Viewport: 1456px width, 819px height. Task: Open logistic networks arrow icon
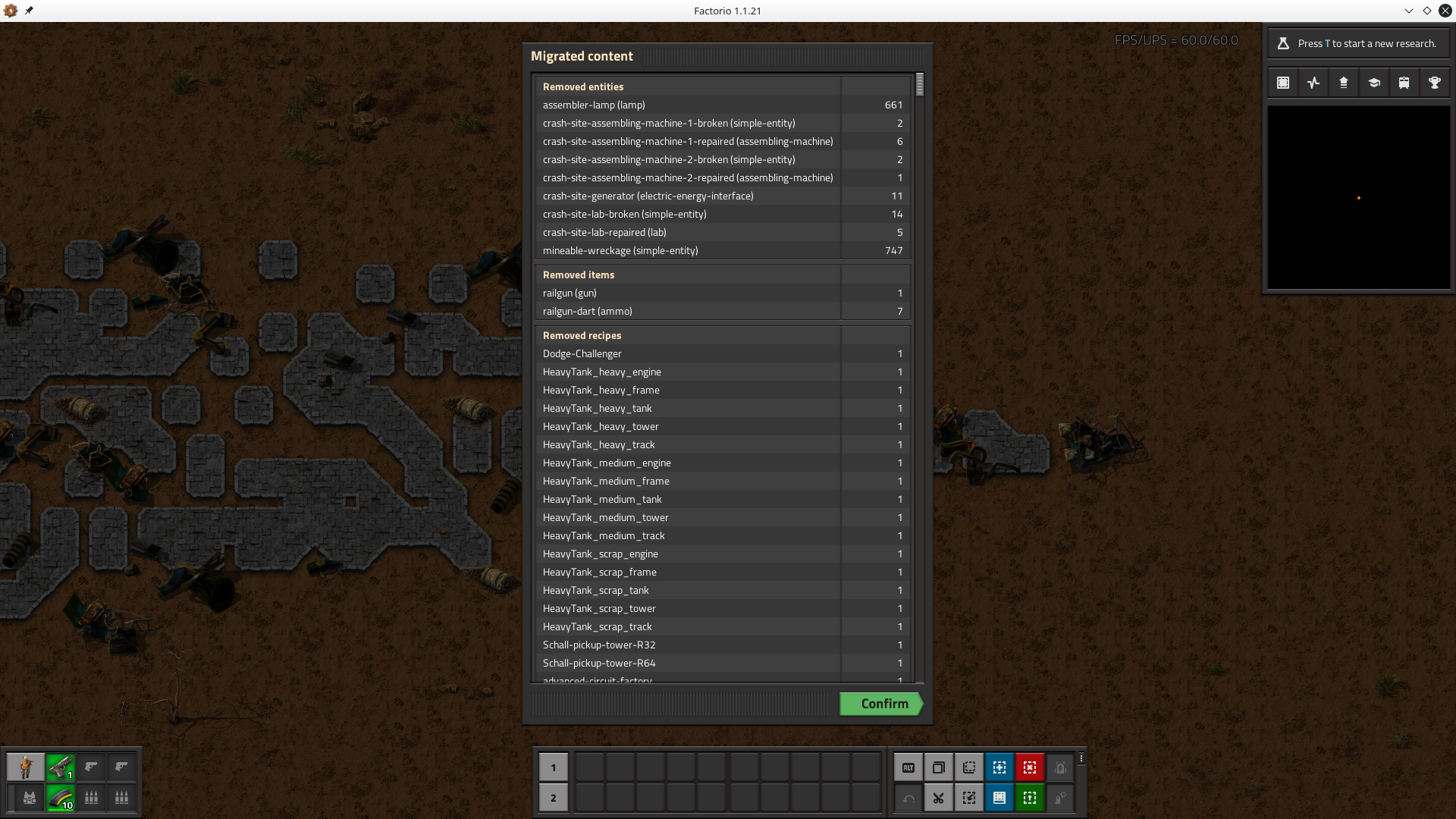(1344, 83)
